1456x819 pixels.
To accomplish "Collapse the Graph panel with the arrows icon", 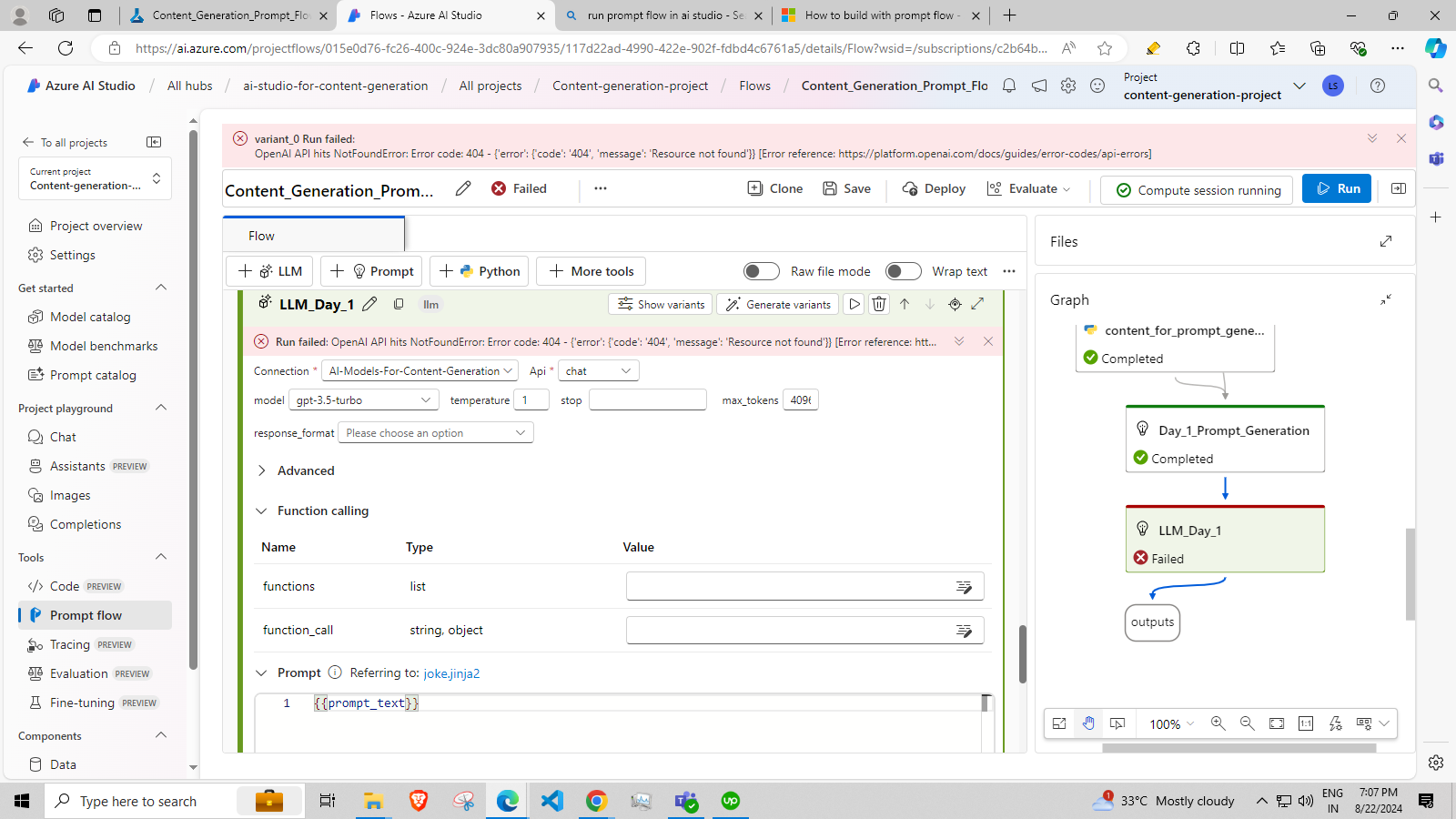I will (x=1386, y=299).
